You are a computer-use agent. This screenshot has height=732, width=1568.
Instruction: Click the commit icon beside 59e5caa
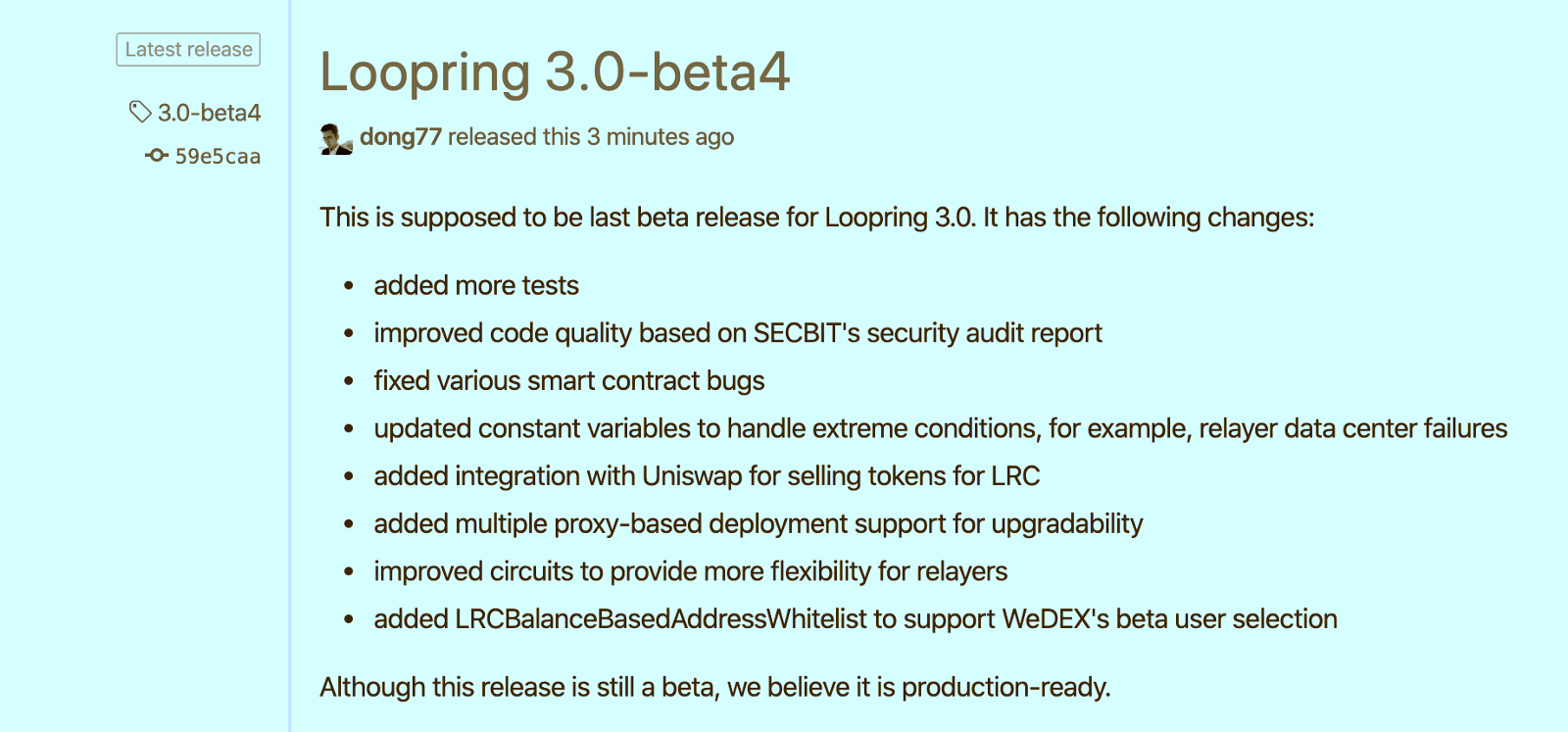click(156, 155)
